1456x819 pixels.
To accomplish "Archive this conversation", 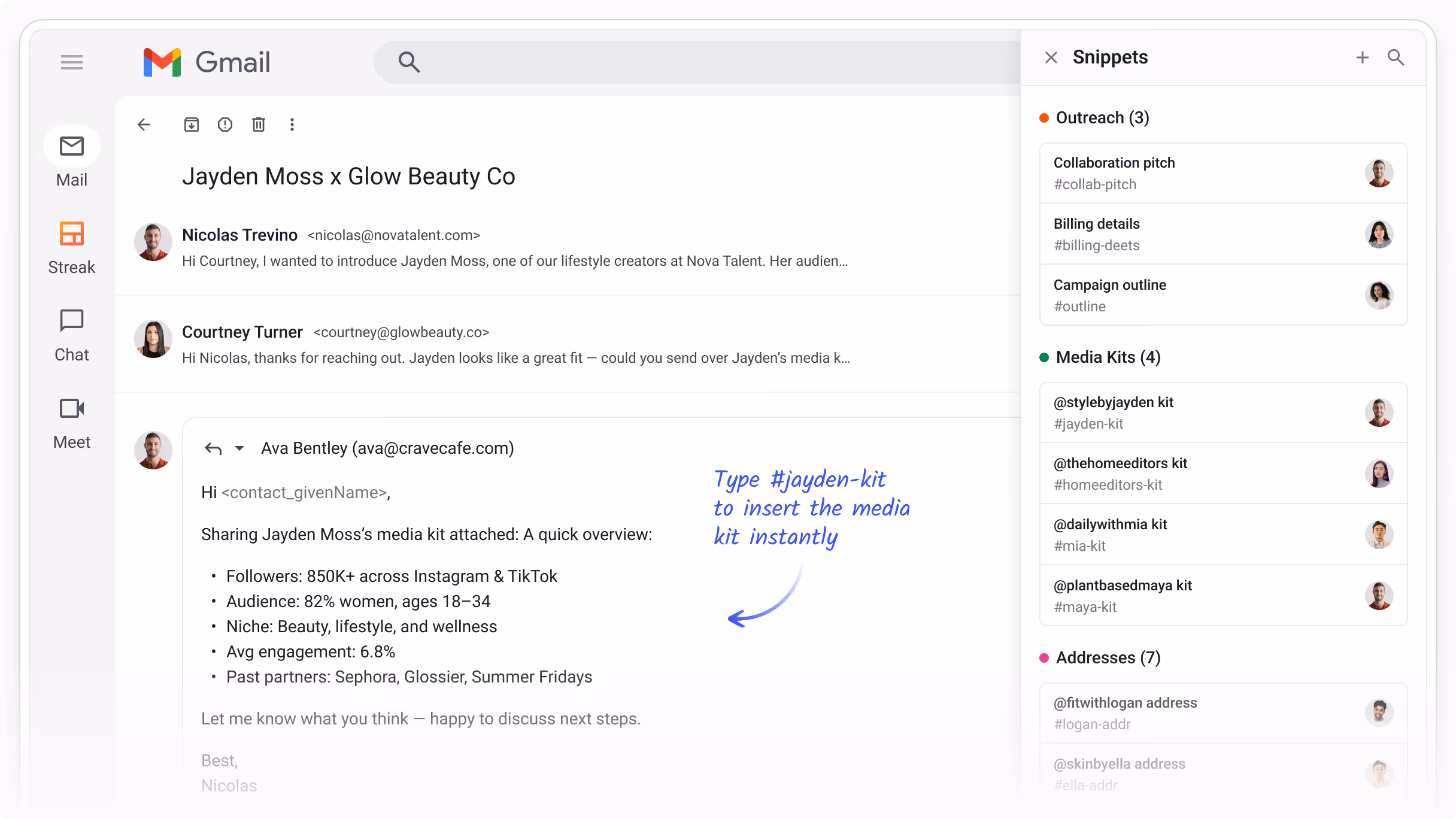I will pyautogui.click(x=192, y=125).
